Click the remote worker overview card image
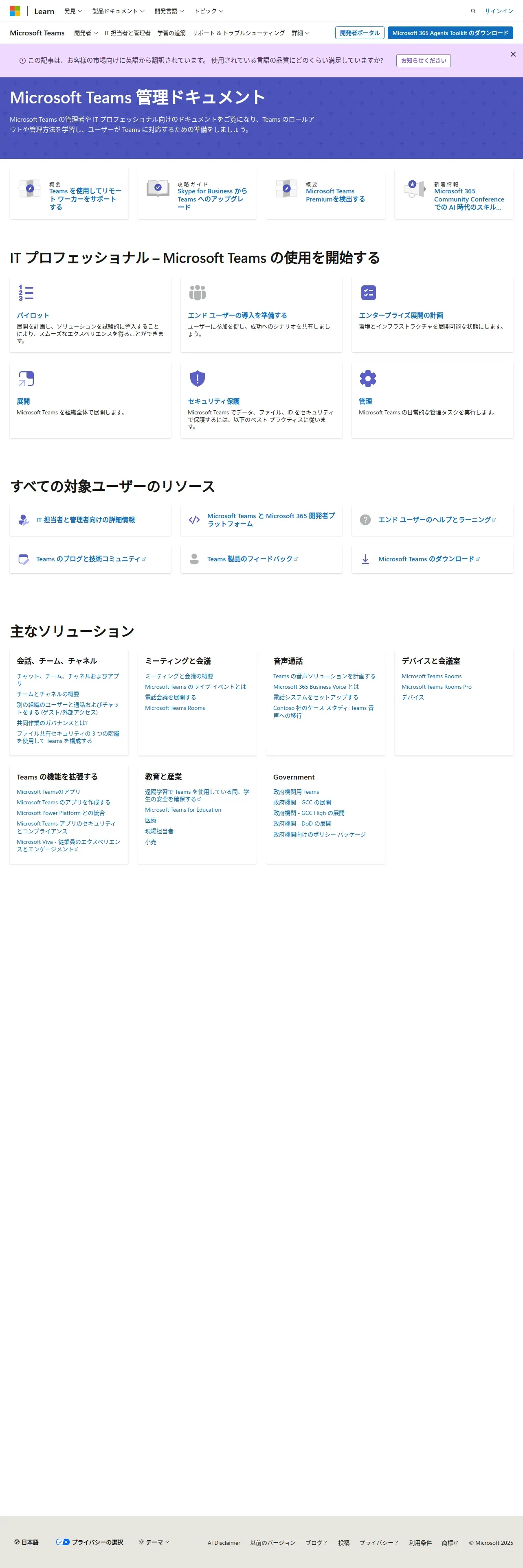 [x=30, y=189]
